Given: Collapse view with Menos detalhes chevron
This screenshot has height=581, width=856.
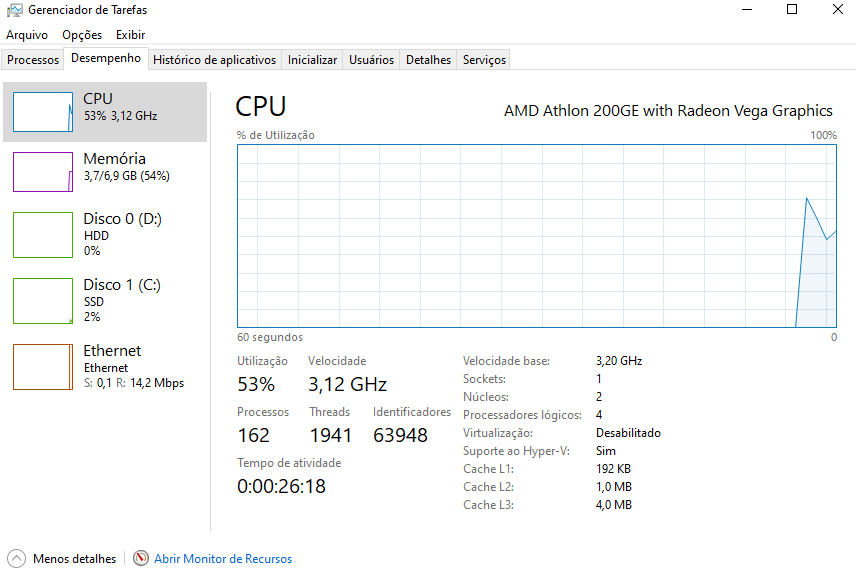Looking at the screenshot, I should 16,559.
